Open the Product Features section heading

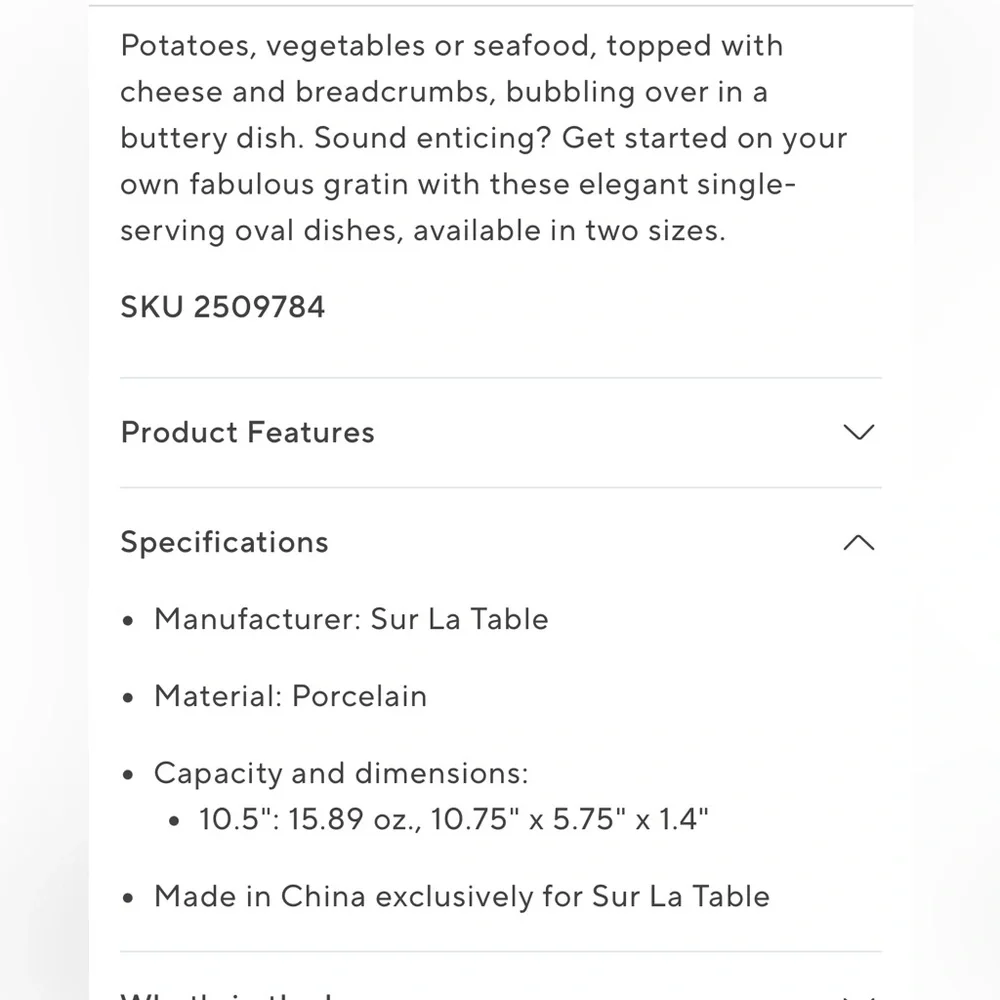tap(247, 432)
